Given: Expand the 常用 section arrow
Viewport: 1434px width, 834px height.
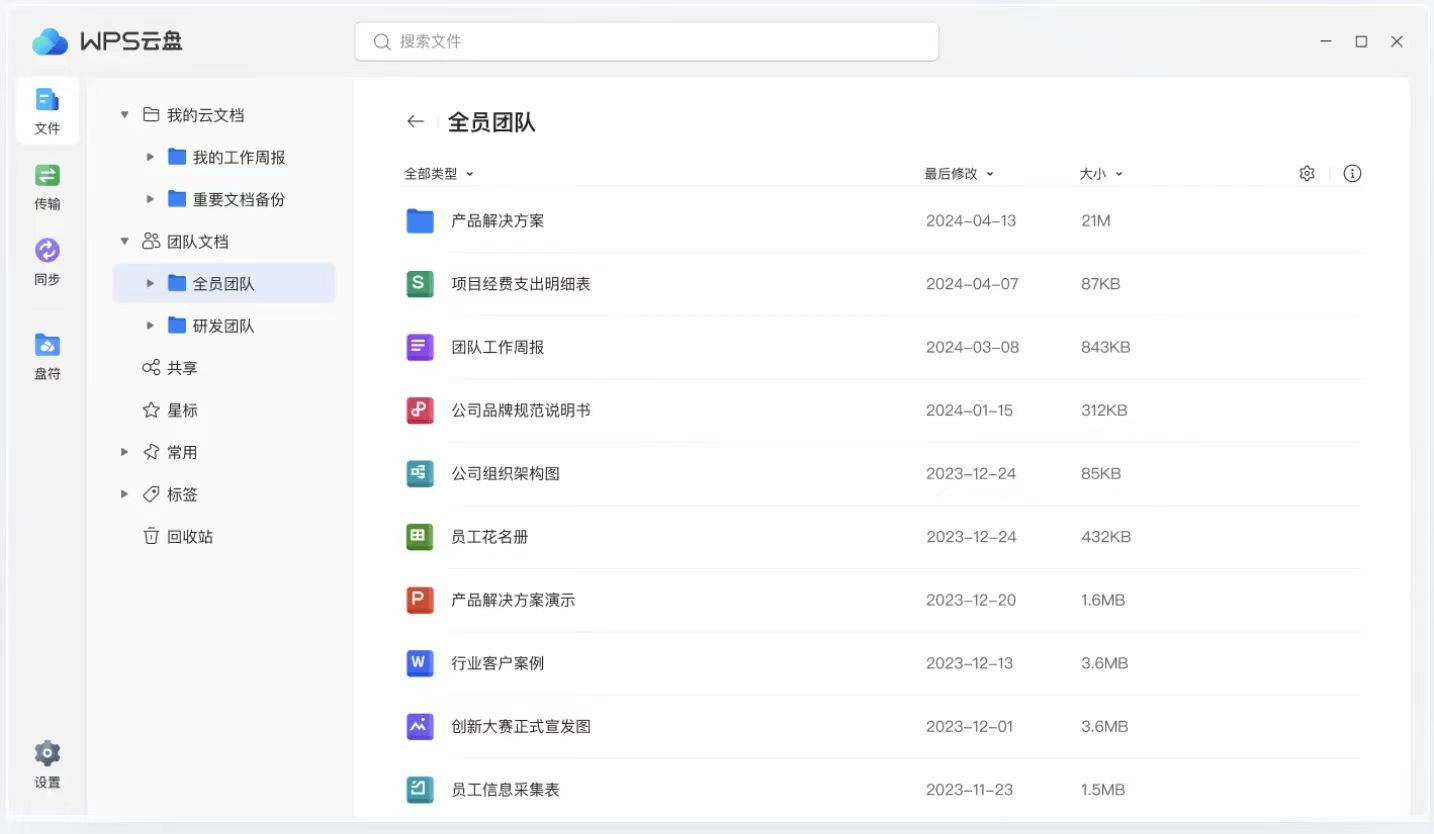Looking at the screenshot, I should click(x=125, y=453).
